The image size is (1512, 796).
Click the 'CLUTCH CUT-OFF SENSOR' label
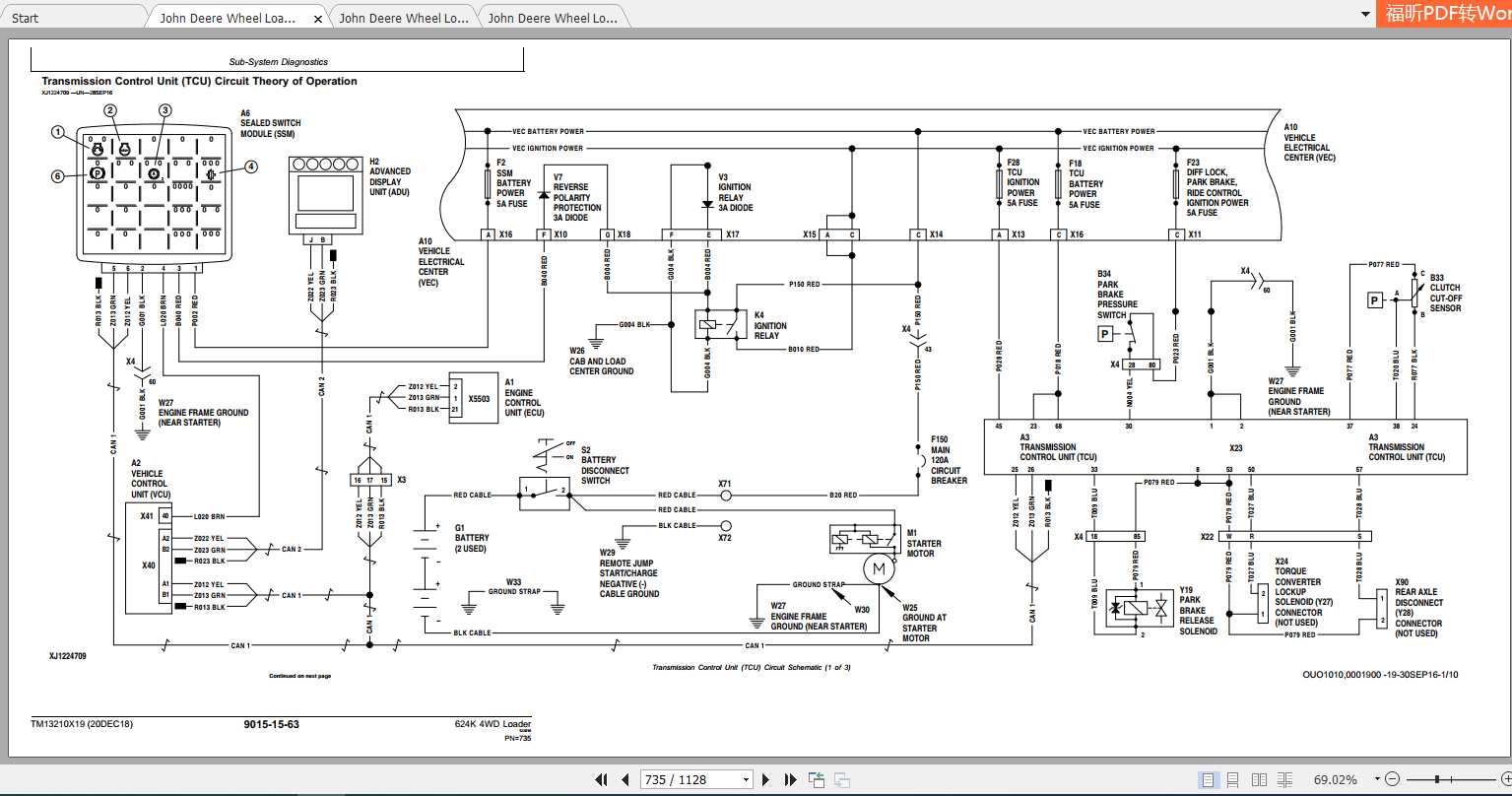(x=1445, y=298)
